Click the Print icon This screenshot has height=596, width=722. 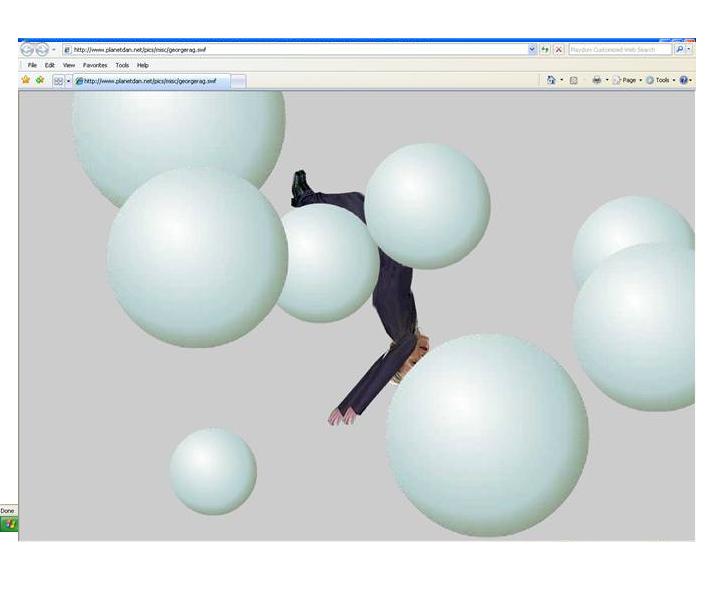(596, 80)
